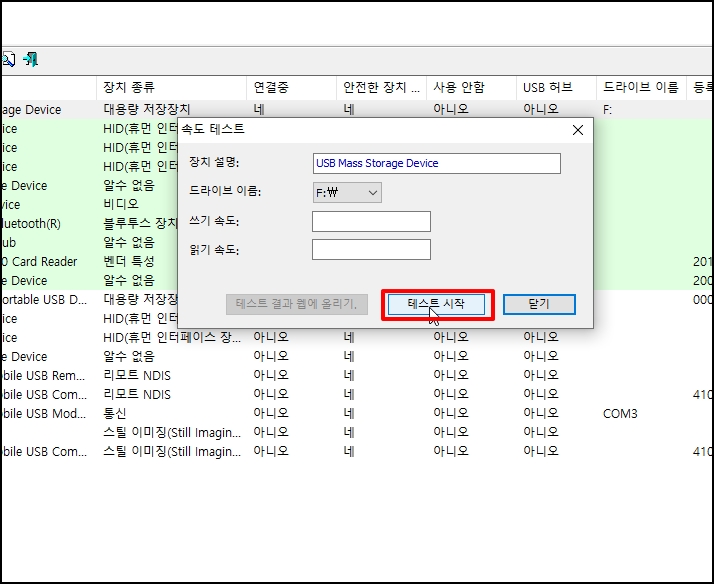Viewport: 714px width, 584px height.
Task: Click the Find magnifier icon in toolbar
Action: click(x=8, y=60)
